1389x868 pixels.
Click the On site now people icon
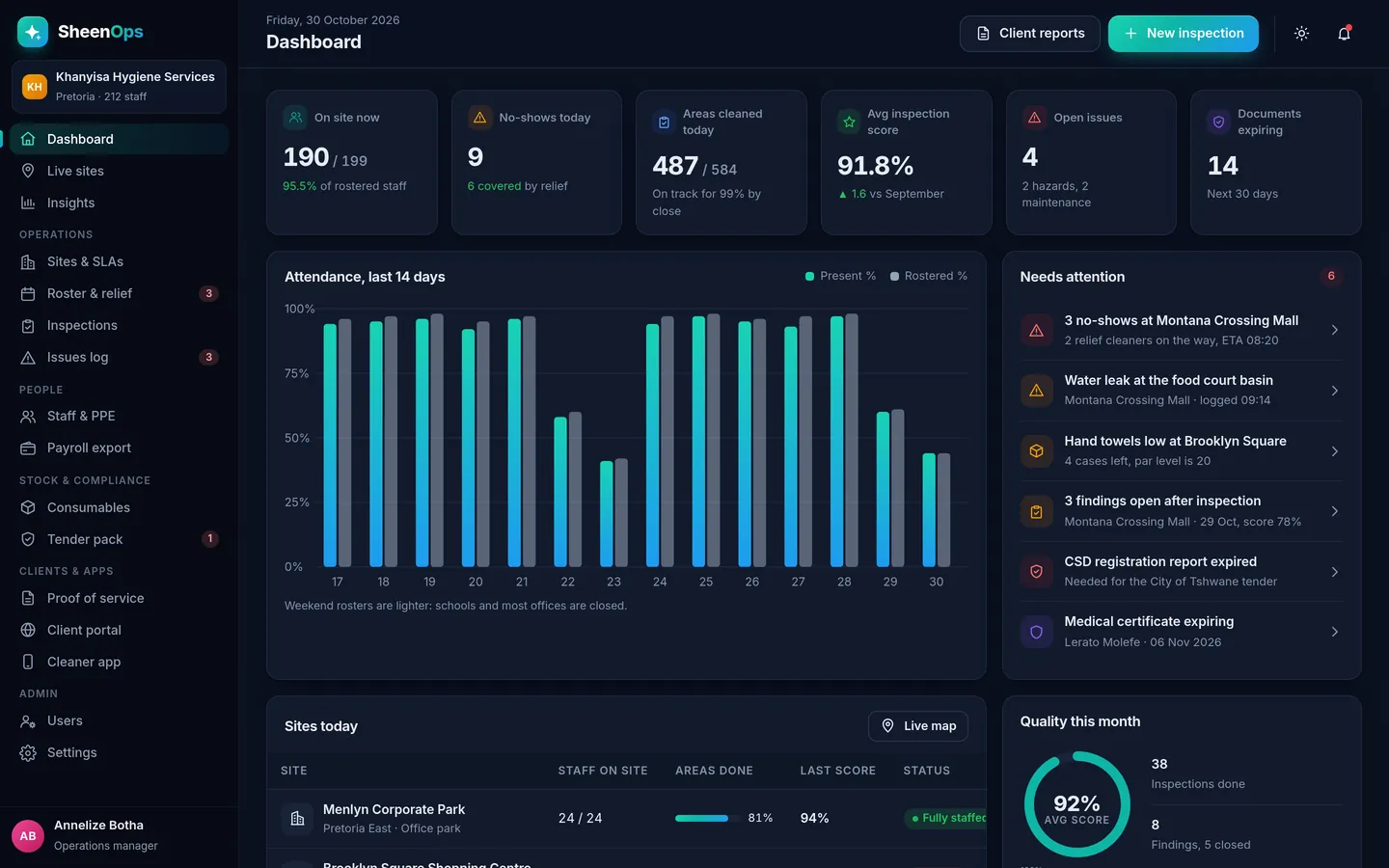[295, 118]
